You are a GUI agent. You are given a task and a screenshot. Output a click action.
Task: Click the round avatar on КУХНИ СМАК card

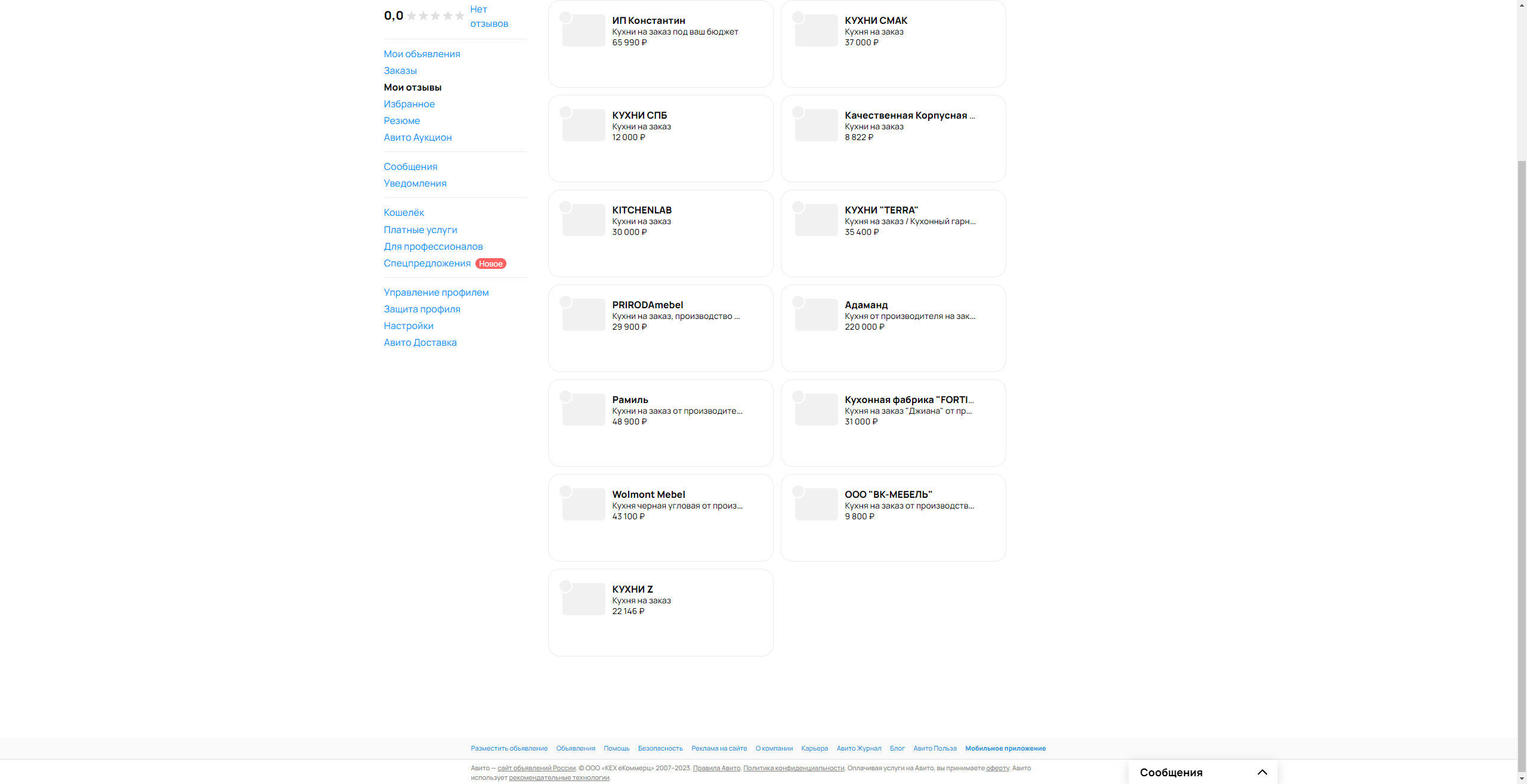point(798,17)
